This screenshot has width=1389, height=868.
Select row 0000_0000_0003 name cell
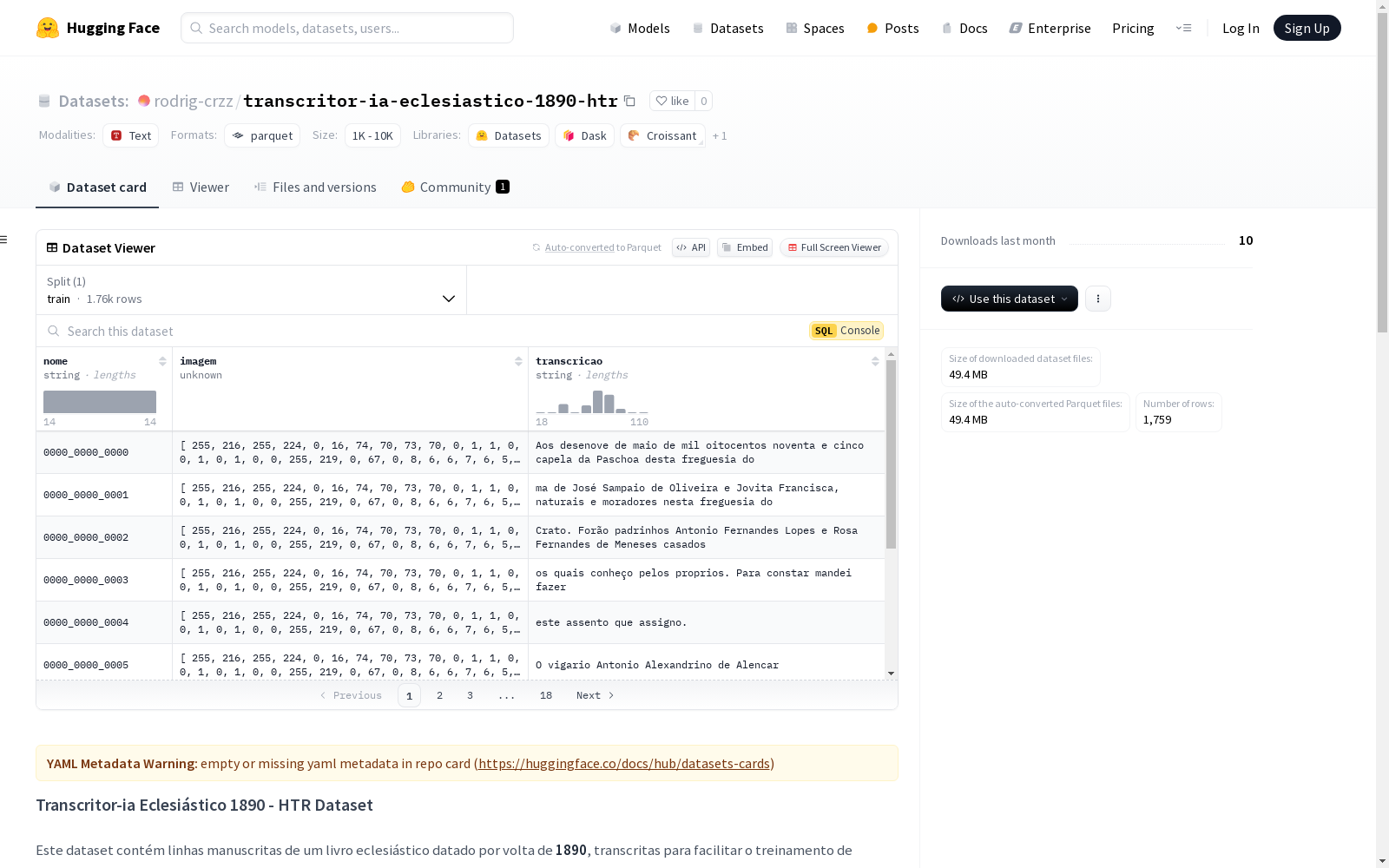click(104, 580)
